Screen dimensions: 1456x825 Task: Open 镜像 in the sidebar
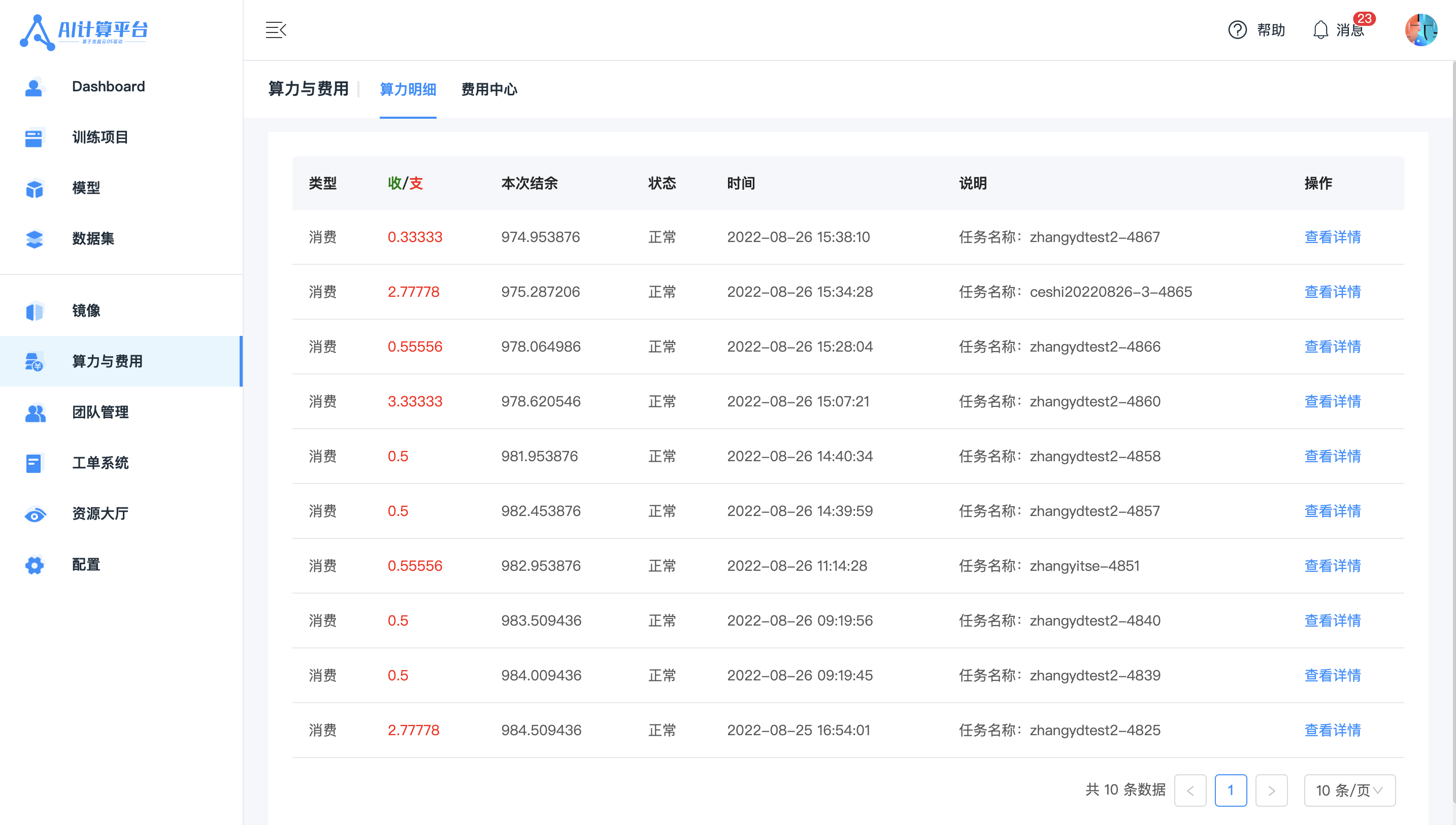coord(121,311)
